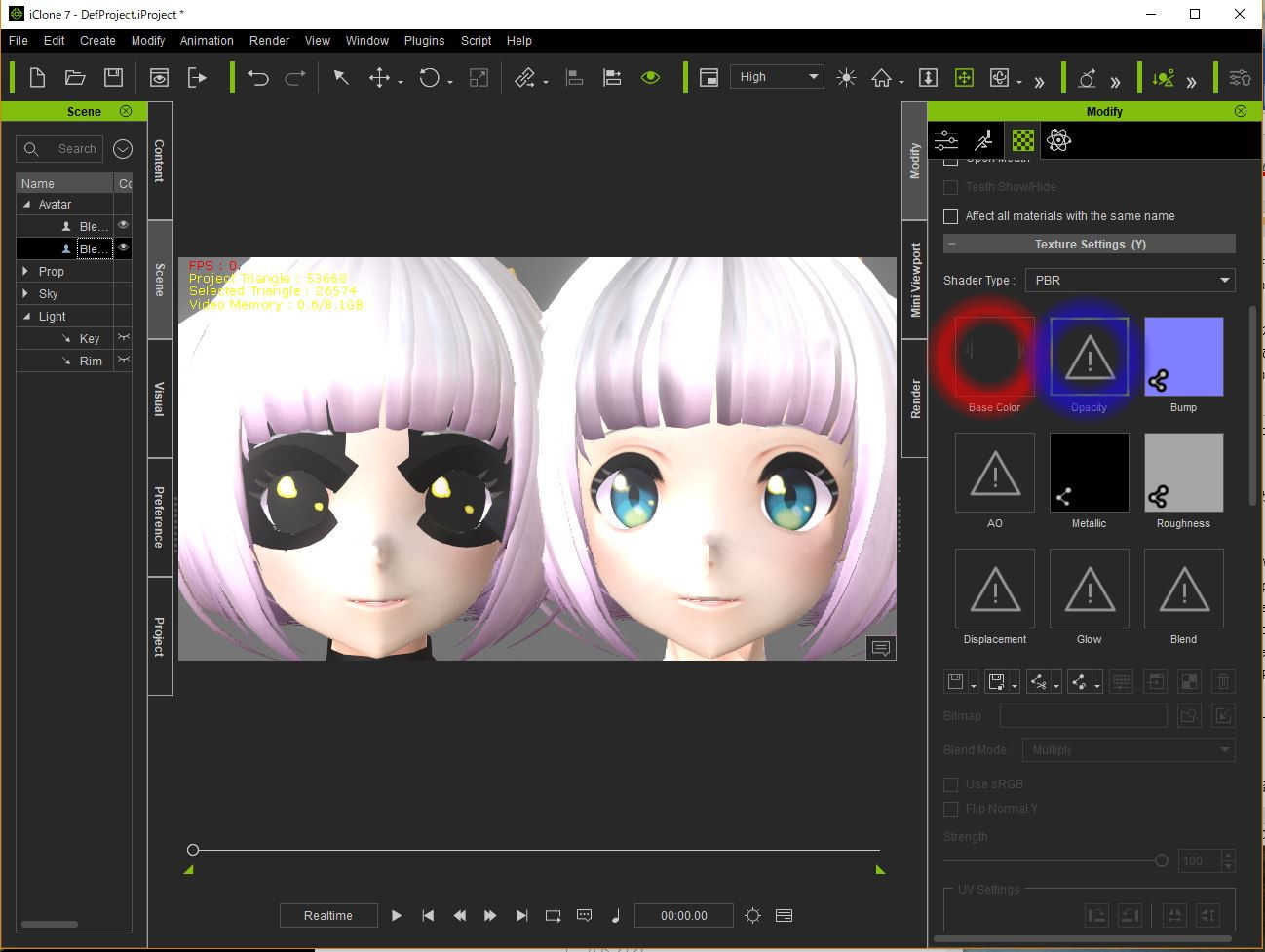Open the Modify physics atom tab
Viewport: 1265px width, 952px height.
[1059, 140]
